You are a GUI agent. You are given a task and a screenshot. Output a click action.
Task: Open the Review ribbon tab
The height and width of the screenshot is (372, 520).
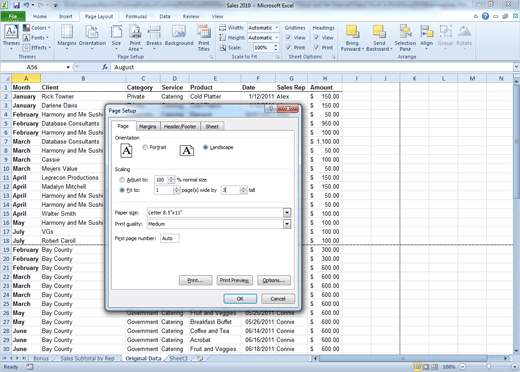[x=191, y=16]
